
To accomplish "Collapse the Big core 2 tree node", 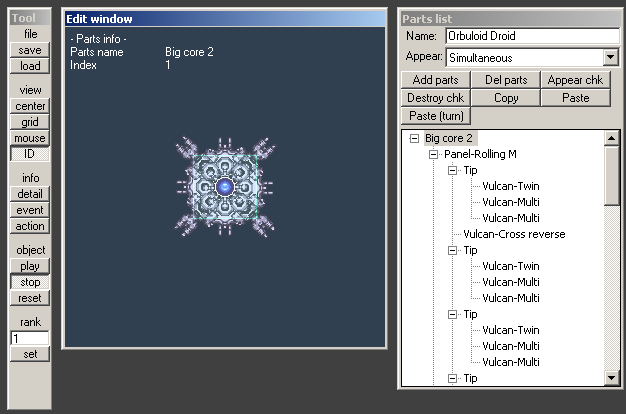I will point(414,139).
